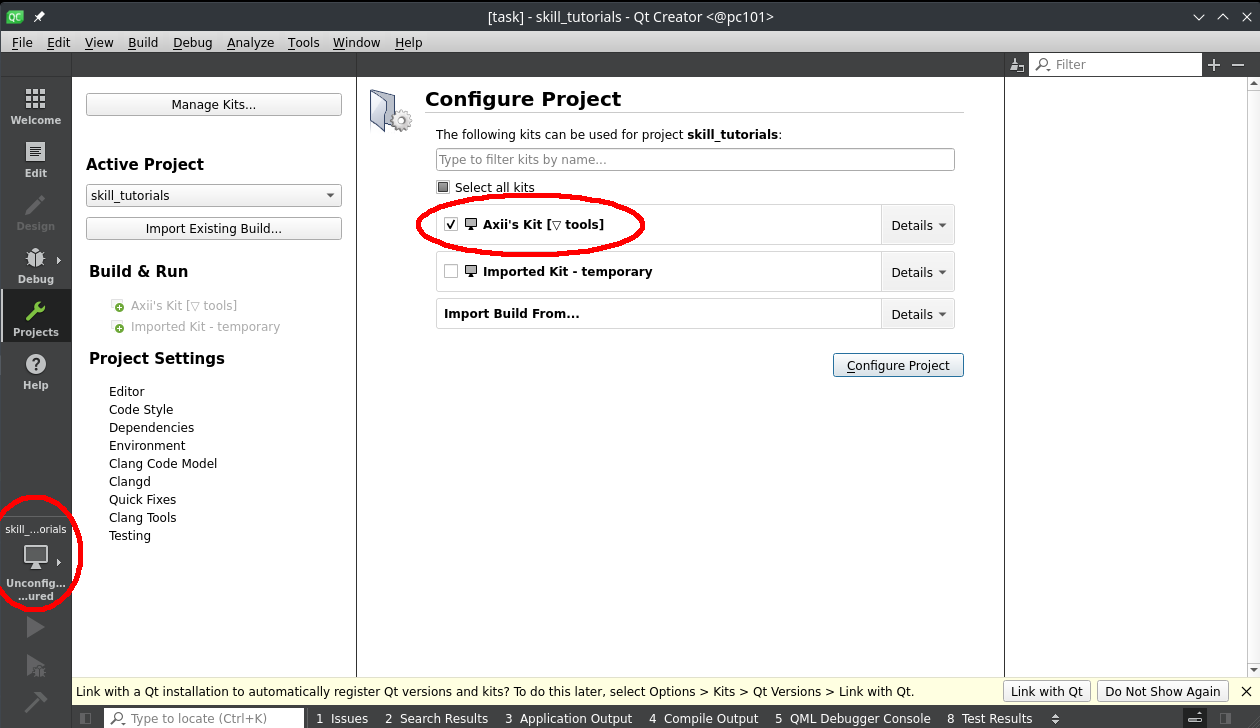The width and height of the screenshot is (1260, 728).
Task: Open Testing project settings
Action: (x=130, y=535)
